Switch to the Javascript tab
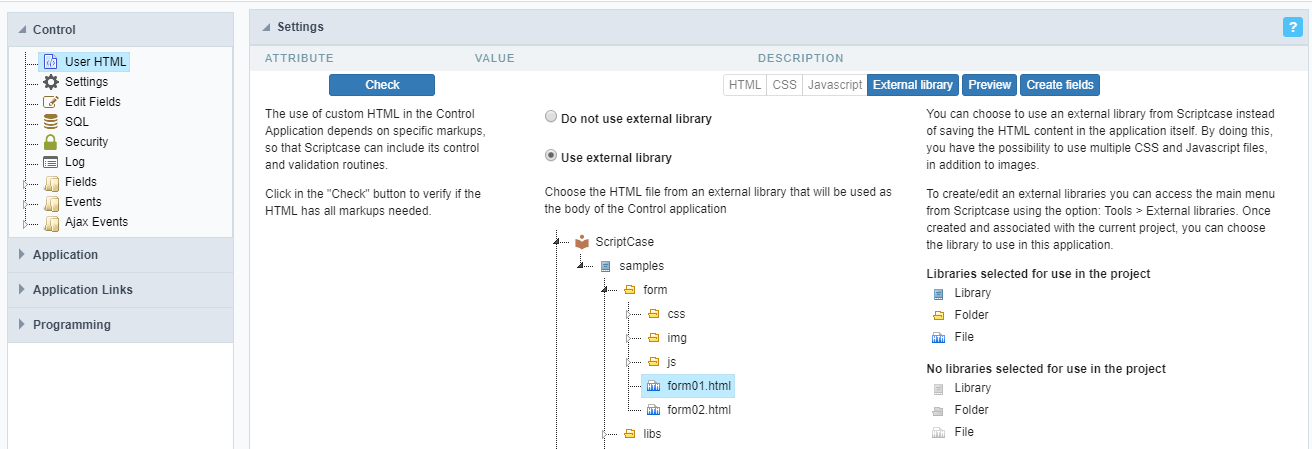Viewport: 1312px width, 449px height. coord(834,85)
